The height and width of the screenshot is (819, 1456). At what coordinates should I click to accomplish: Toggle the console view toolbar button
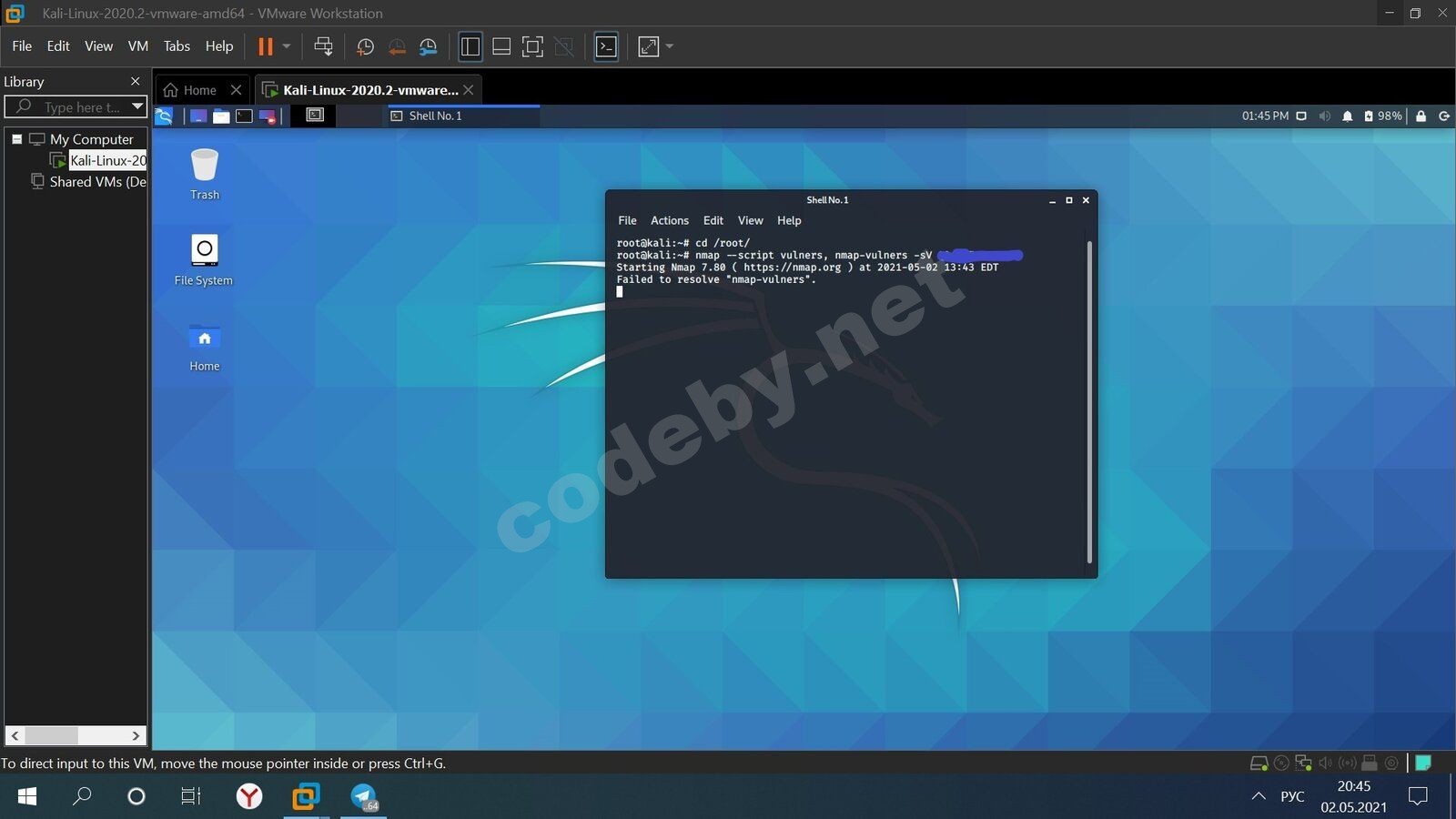[x=606, y=46]
